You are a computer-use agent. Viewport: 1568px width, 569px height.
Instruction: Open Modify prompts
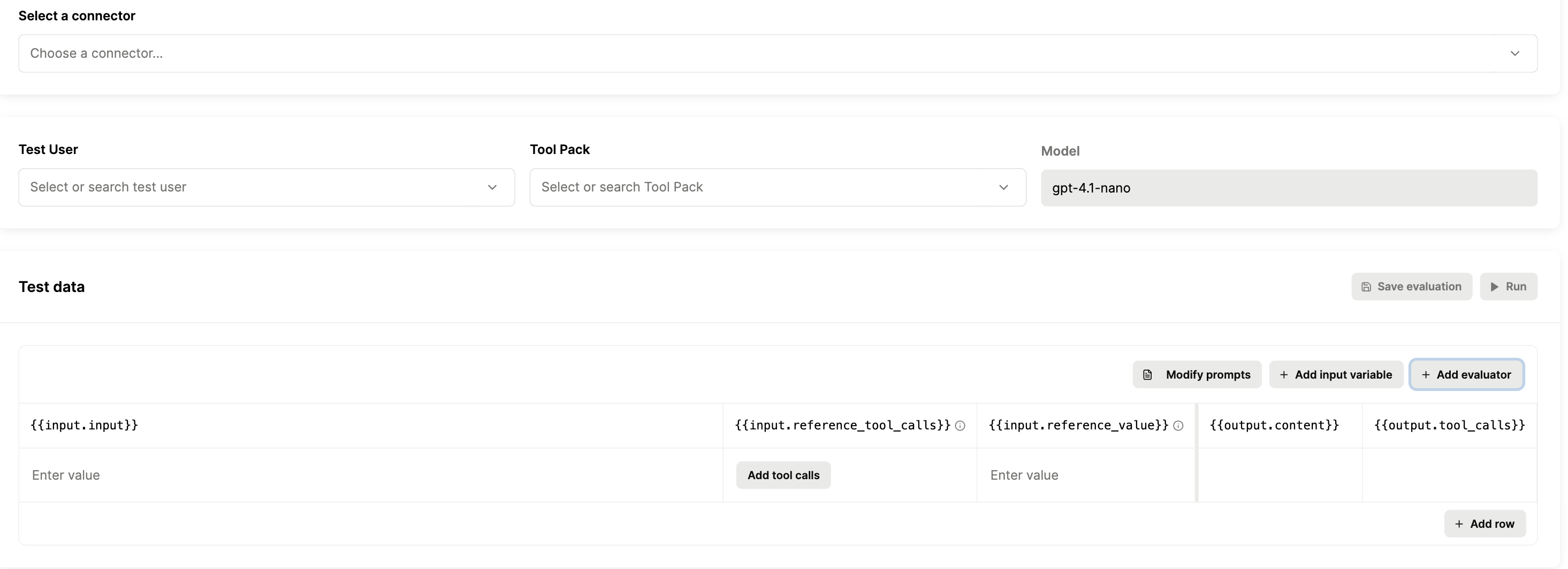coord(1196,374)
